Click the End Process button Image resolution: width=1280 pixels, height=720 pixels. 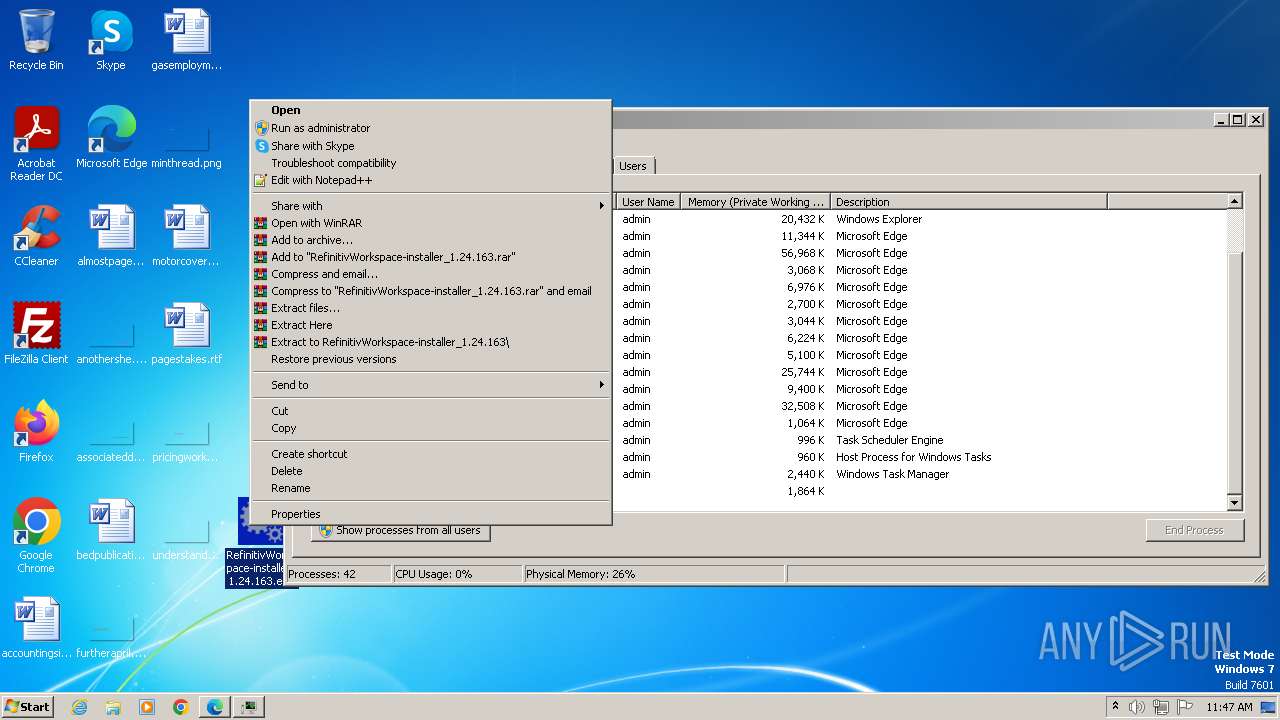click(x=1194, y=530)
